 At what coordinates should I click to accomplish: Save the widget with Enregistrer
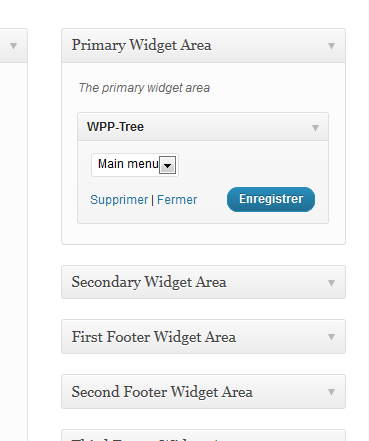click(271, 199)
